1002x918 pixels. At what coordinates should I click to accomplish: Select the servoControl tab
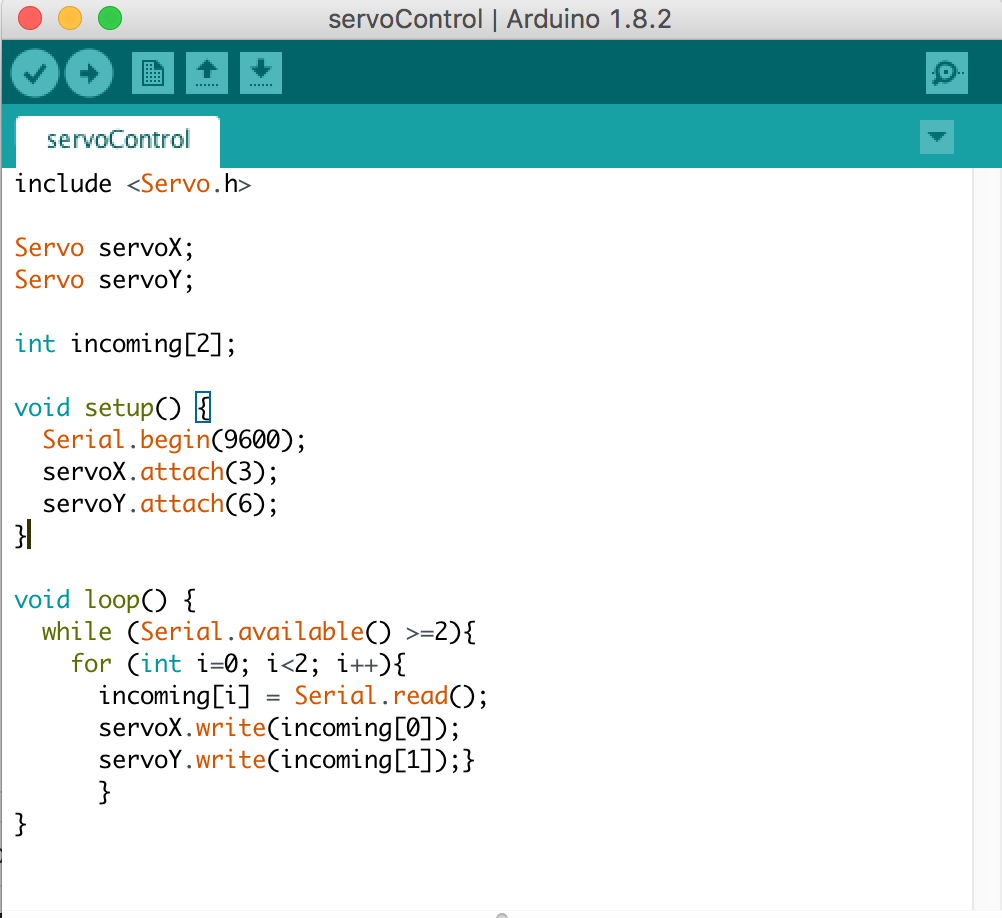coord(118,140)
